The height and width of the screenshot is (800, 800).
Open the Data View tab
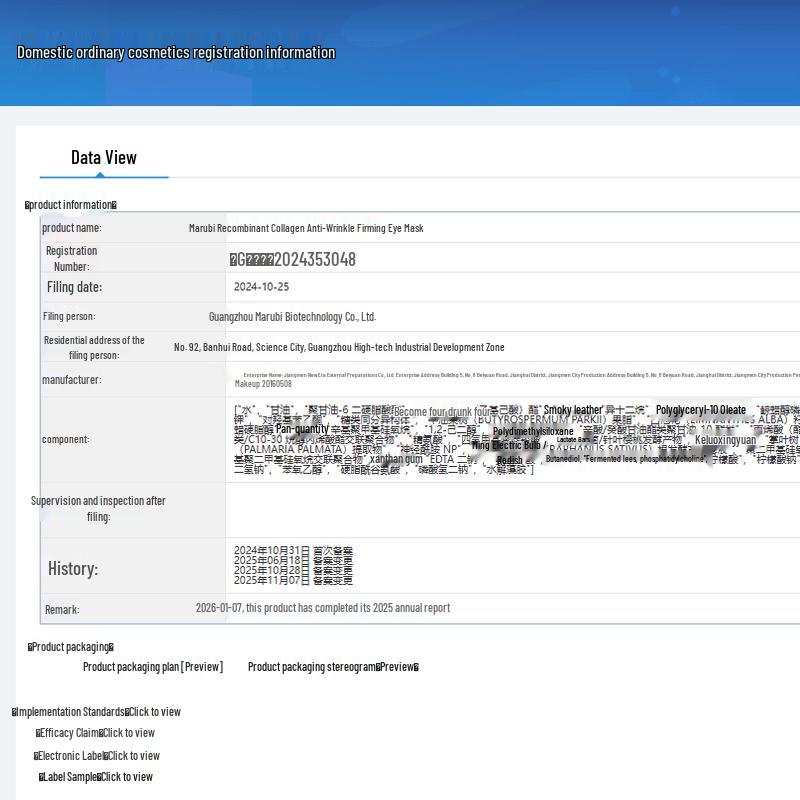[x=104, y=158]
